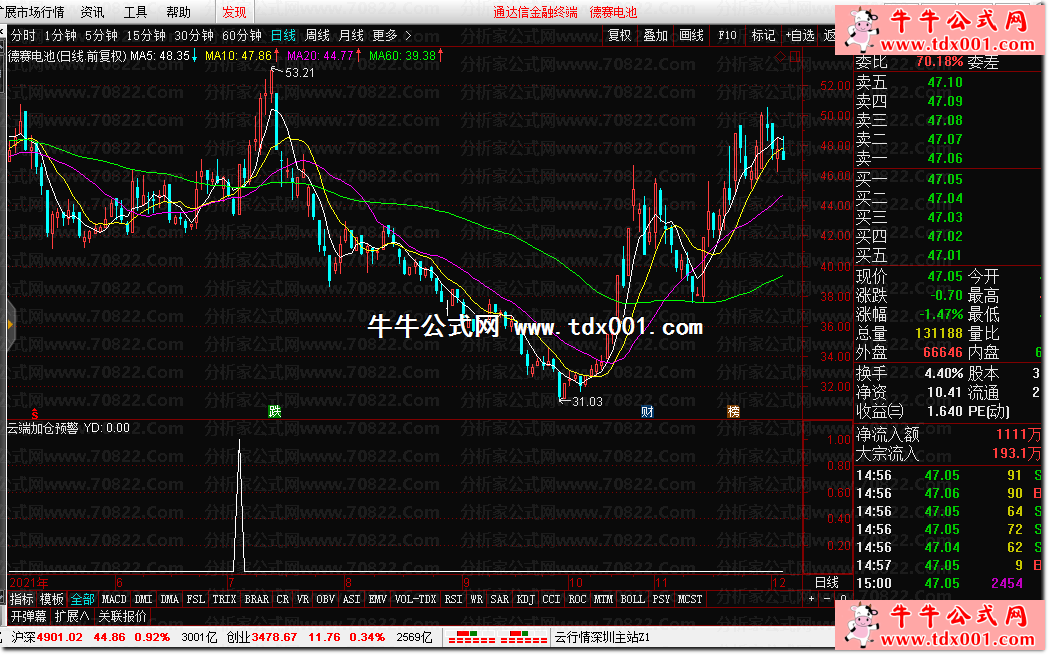
Task: Click the yellow MA10 moving average label
Action: coord(238,56)
